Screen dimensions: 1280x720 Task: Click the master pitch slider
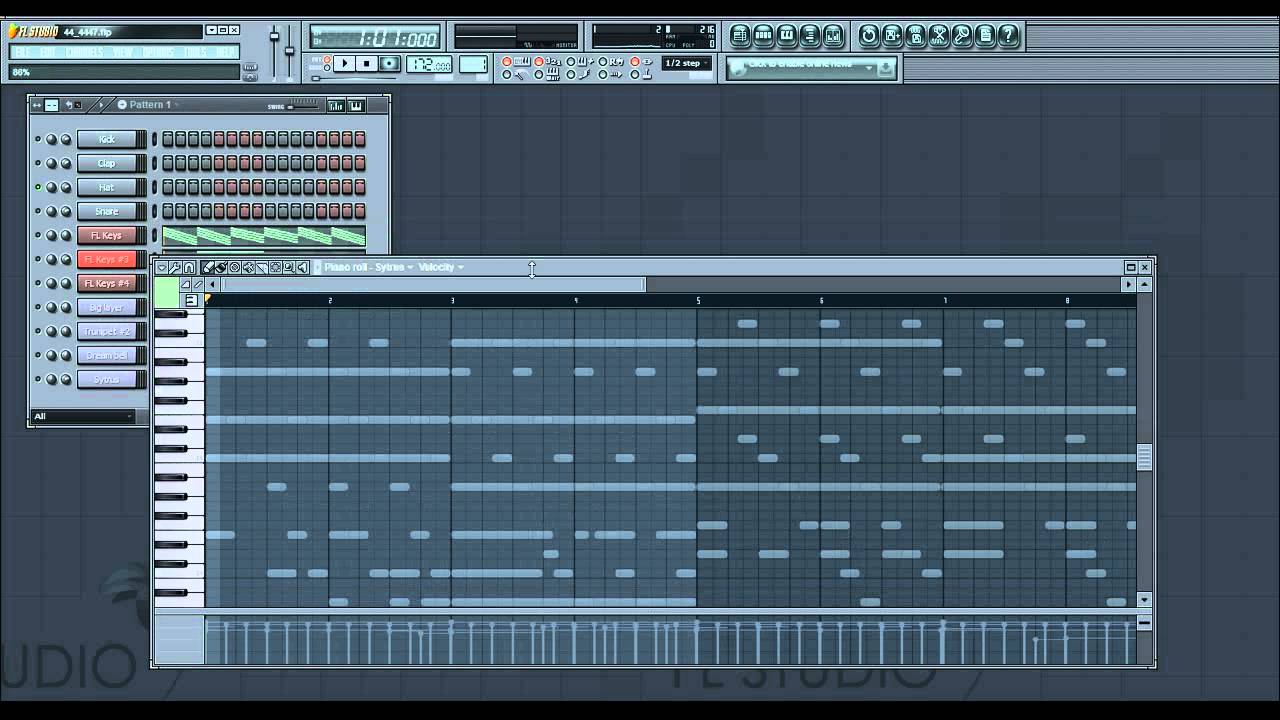(x=290, y=49)
